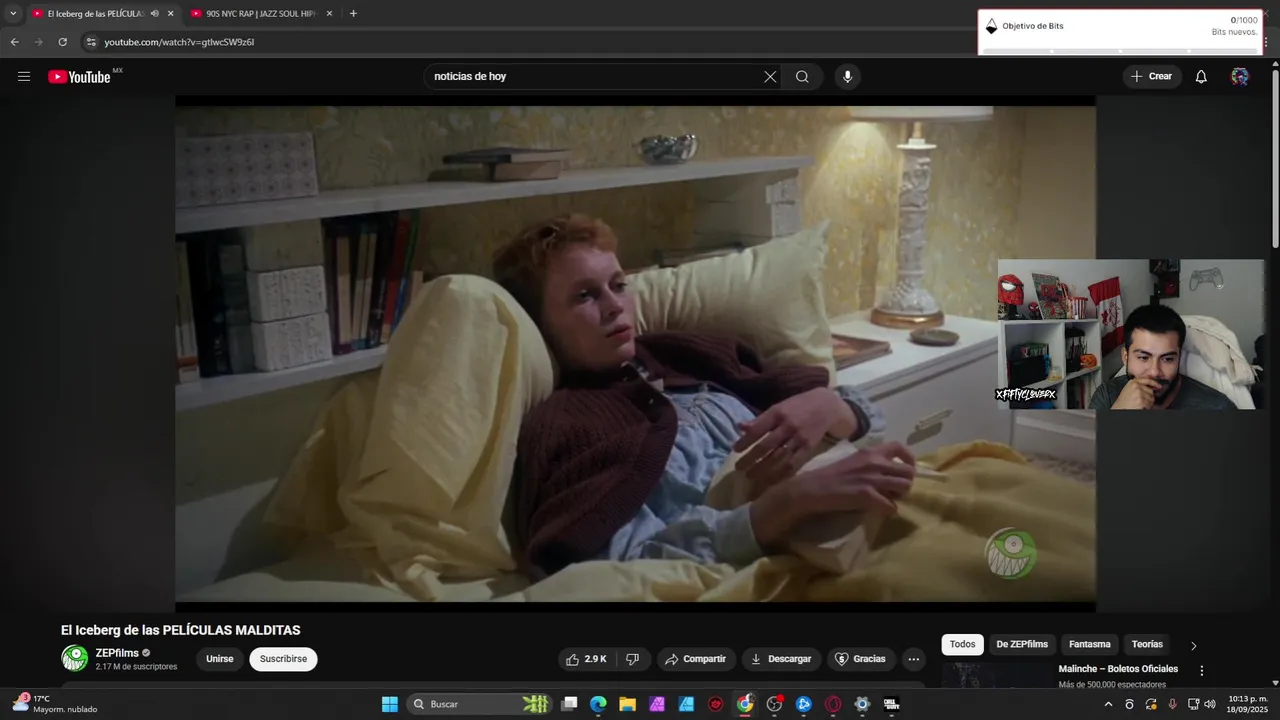1280x720 pixels.
Task: Click the Gracias button
Action: coord(860,659)
